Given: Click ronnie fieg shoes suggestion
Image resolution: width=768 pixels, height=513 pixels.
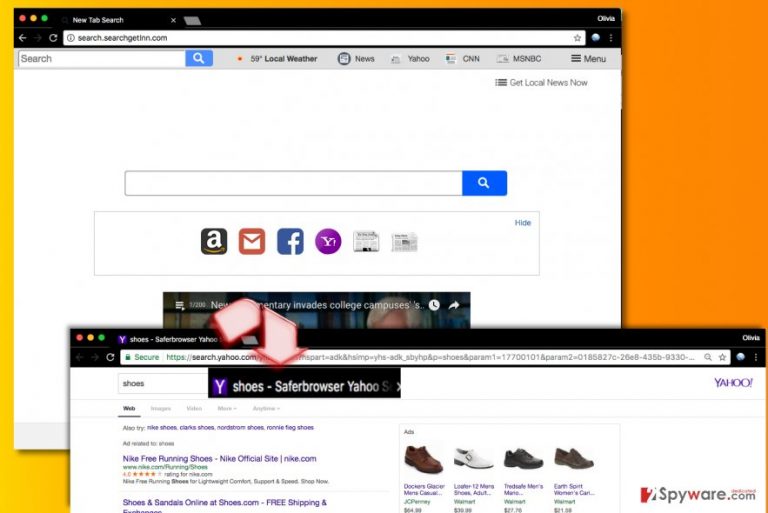Looking at the screenshot, I should click(290, 428).
